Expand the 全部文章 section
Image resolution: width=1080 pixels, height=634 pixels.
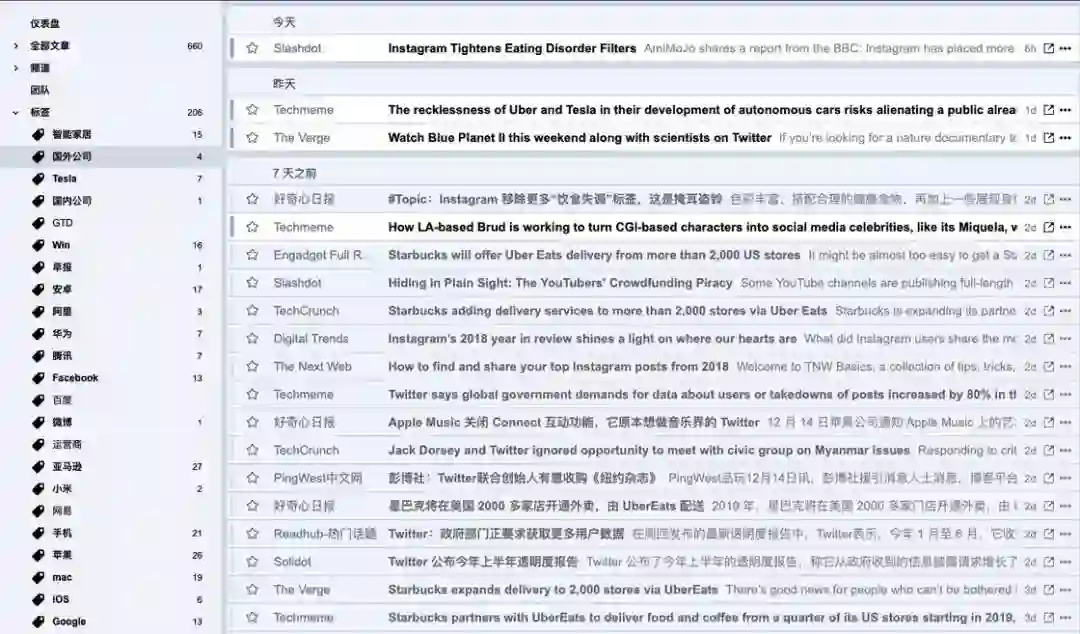coord(16,45)
